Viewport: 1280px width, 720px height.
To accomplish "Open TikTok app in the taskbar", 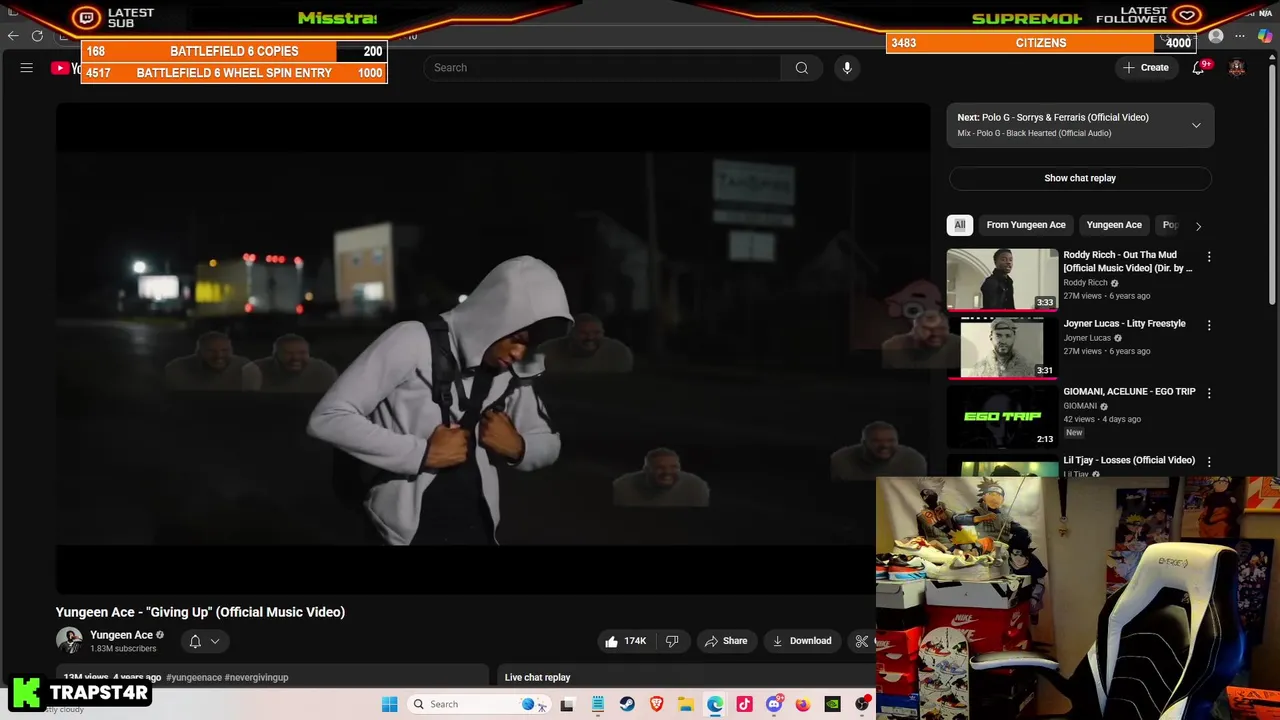I will click(744, 704).
